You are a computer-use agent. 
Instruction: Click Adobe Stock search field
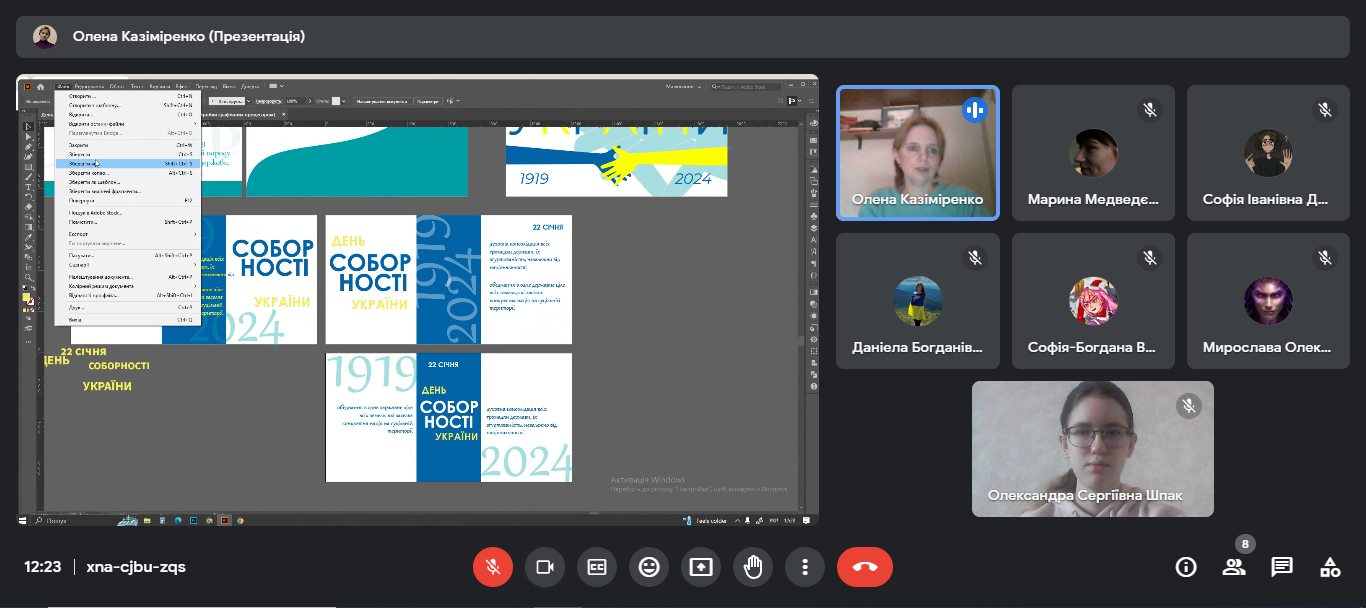(746, 87)
